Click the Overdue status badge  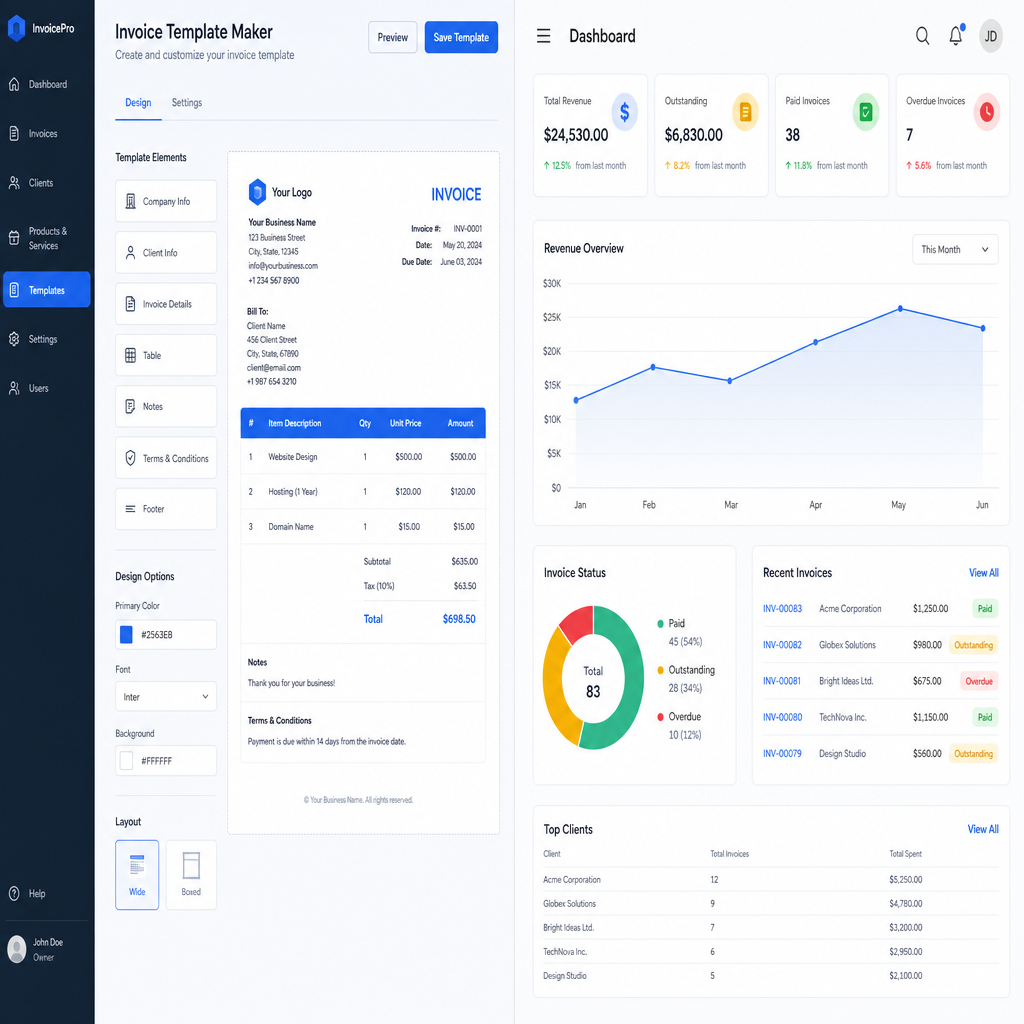coord(979,681)
